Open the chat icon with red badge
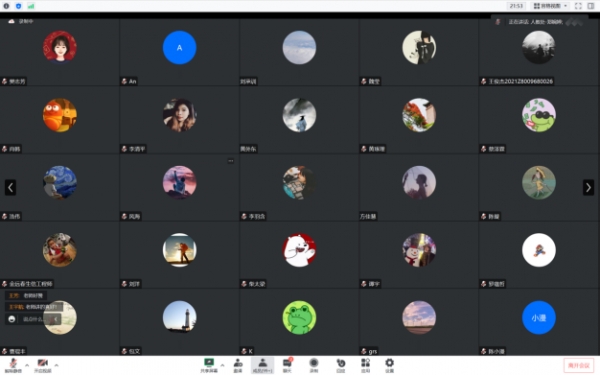Image resolution: width=600 pixels, height=375 pixels. coord(287,365)
